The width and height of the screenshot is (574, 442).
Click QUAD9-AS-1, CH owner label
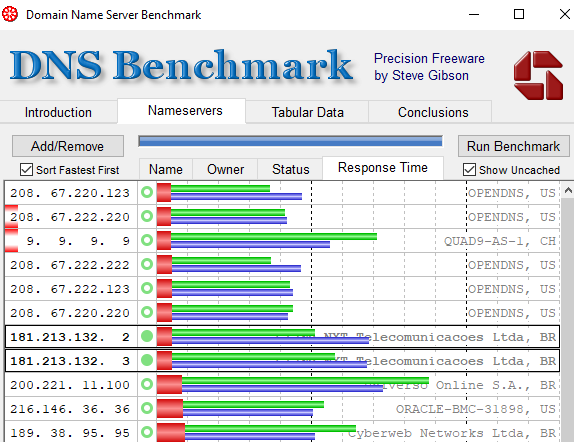pyautogui.click(x=500, y=241)
